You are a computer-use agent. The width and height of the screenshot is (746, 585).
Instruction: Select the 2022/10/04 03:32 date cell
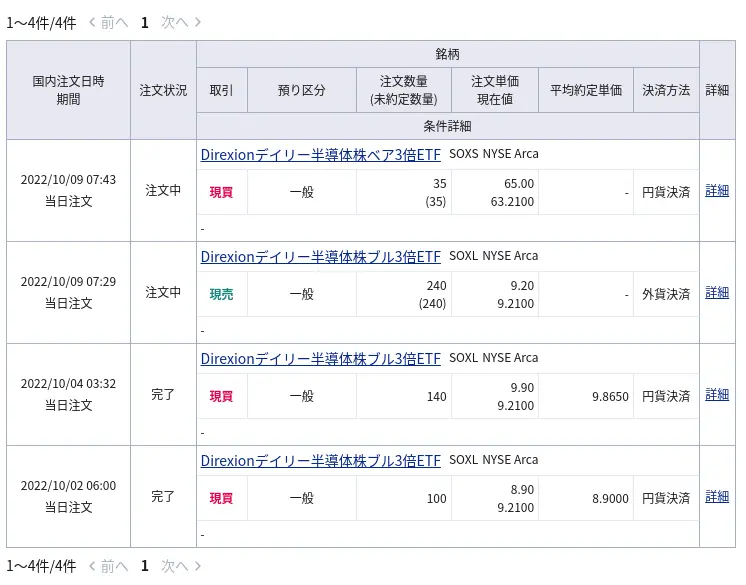pos(69,395)
